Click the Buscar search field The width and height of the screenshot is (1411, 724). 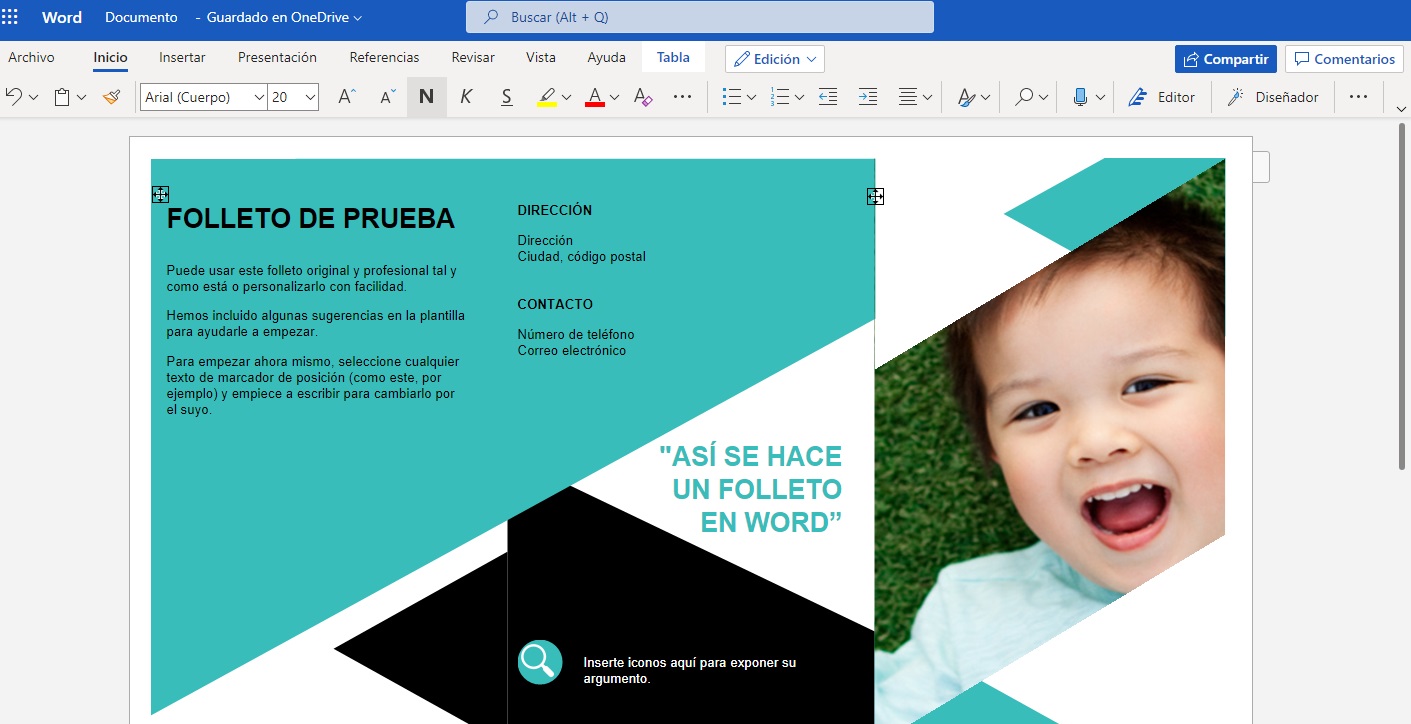pos(698,17)
